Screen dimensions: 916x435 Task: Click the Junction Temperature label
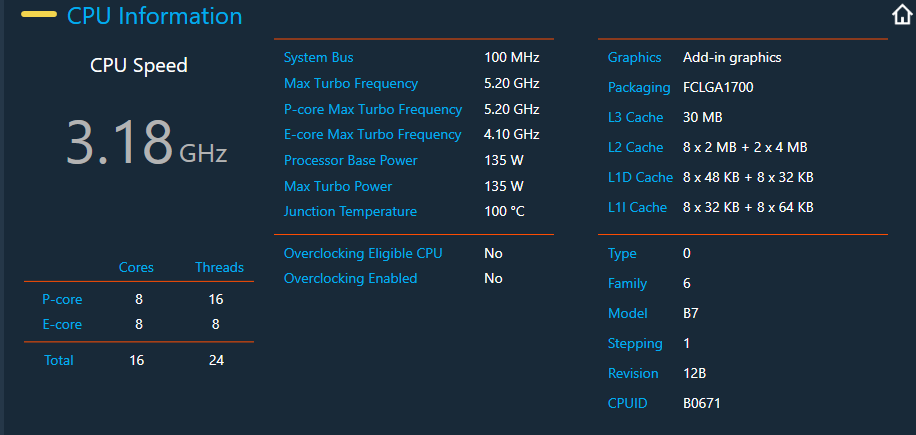pyautogui.click(x=351, y=211)
